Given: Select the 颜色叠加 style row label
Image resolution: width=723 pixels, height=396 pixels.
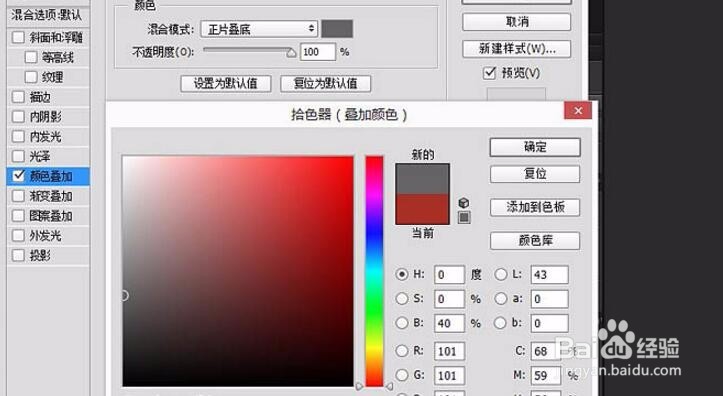Looking at the screenshot, I should coord(51,176).
